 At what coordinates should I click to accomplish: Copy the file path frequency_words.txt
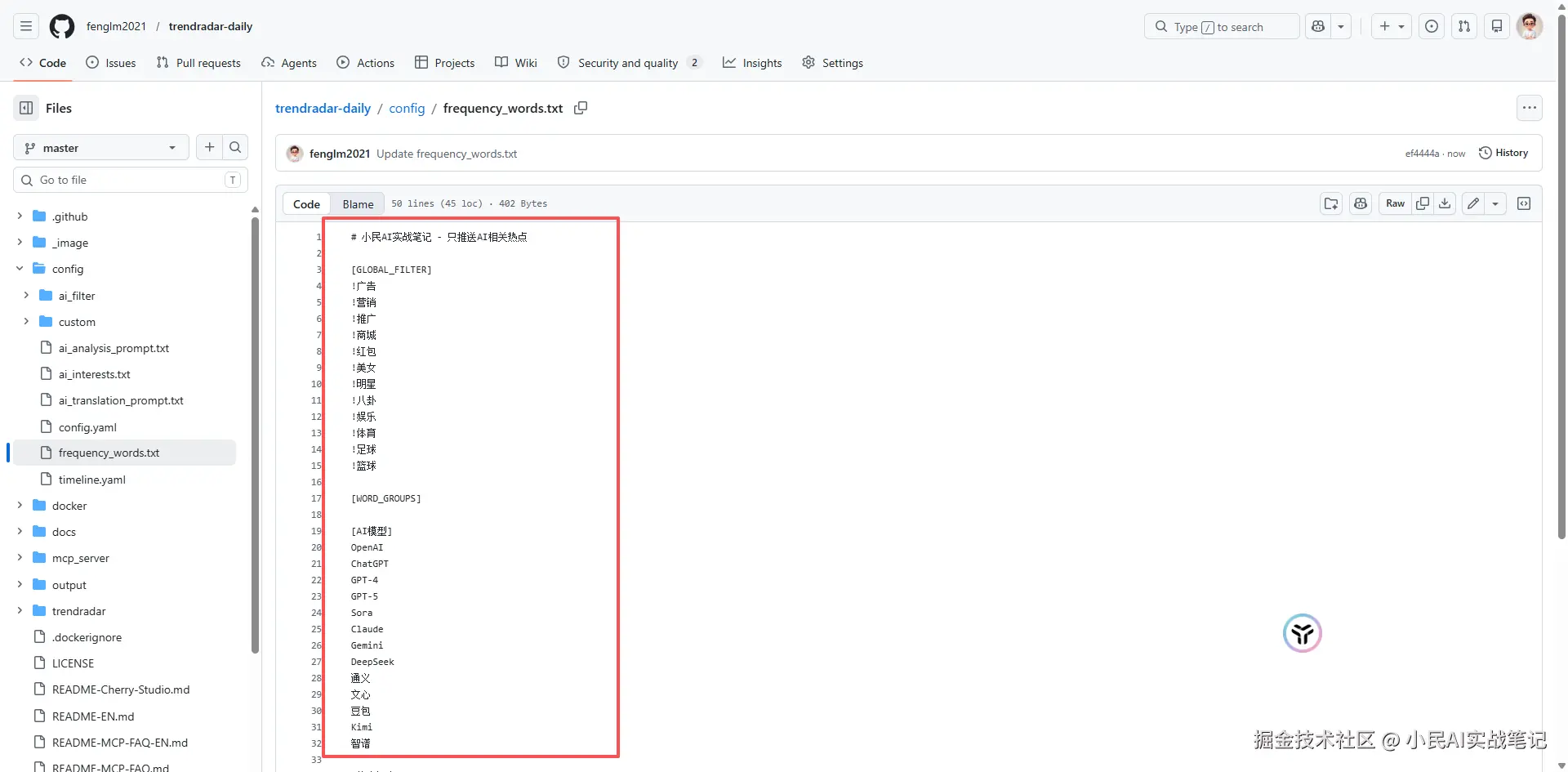click(581, 108)
